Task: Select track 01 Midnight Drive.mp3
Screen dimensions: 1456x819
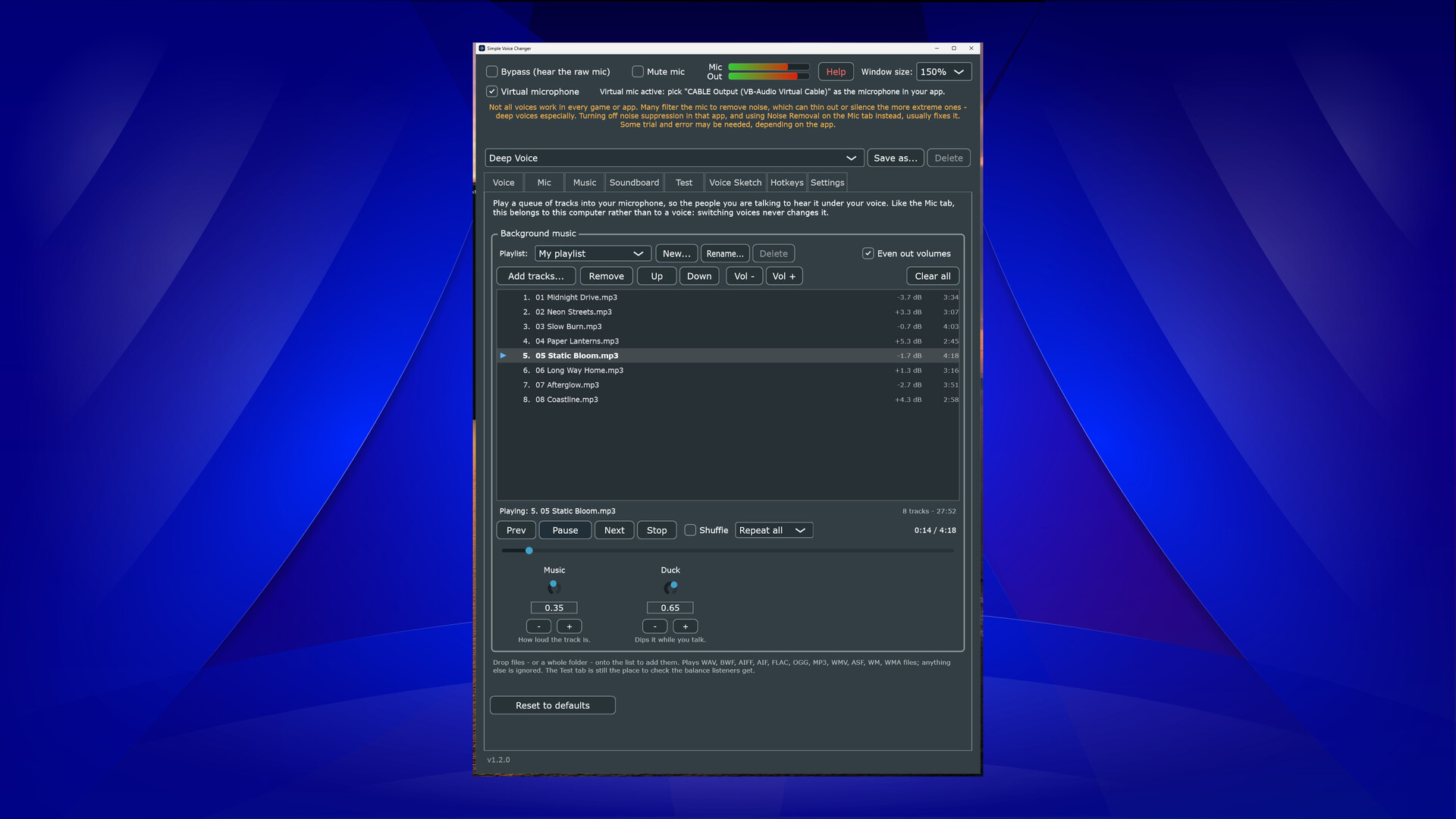Action: 728,297
